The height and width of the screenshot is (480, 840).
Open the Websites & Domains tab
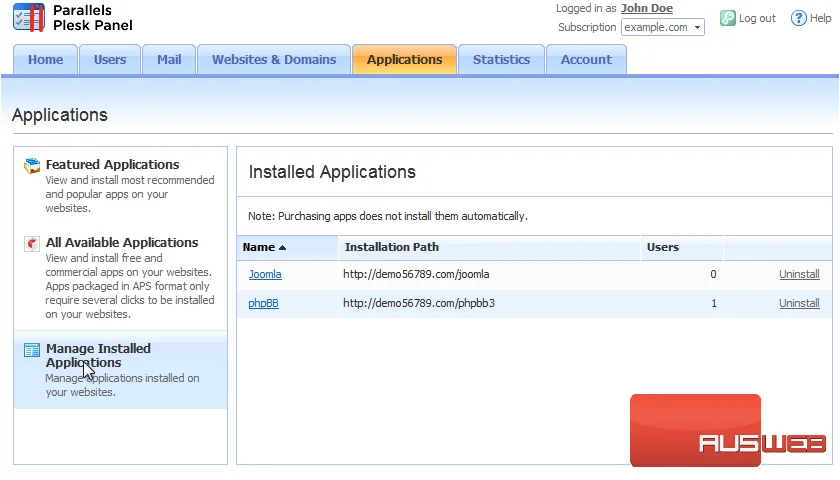274,59
